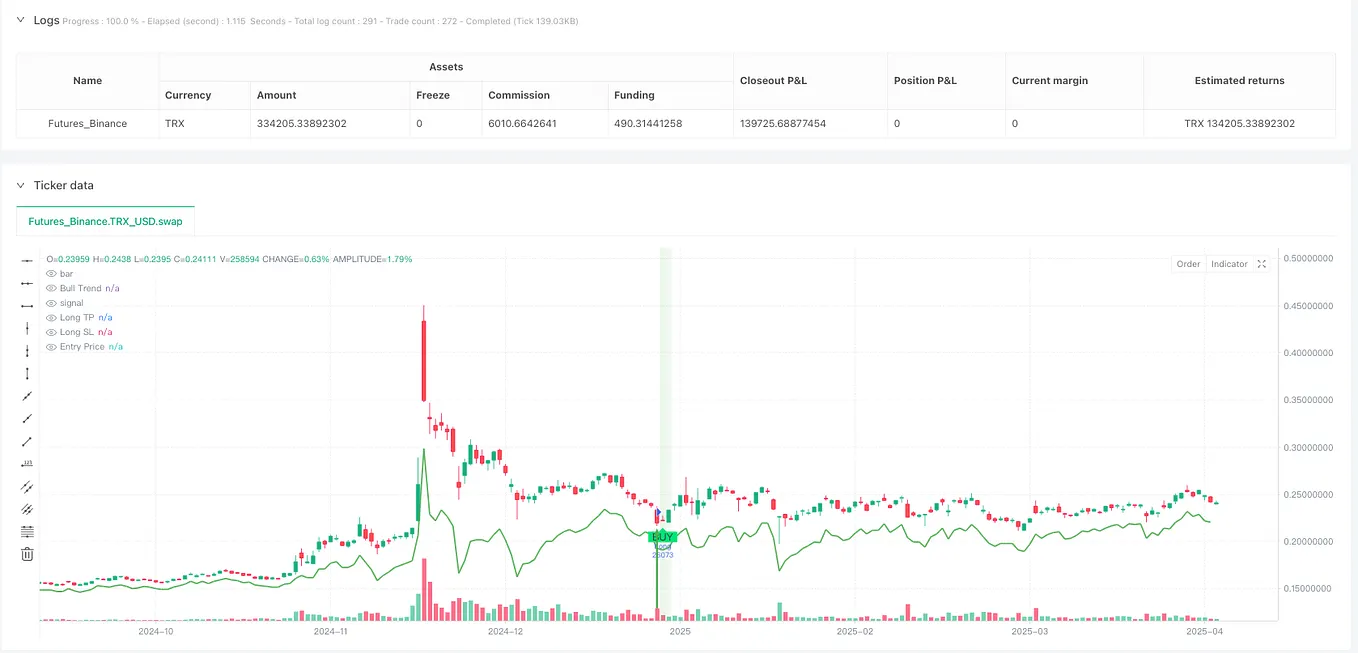Screen dimensions: 1358x653
Task: Select the trend line drawing tool
Action: coord(27,396)
